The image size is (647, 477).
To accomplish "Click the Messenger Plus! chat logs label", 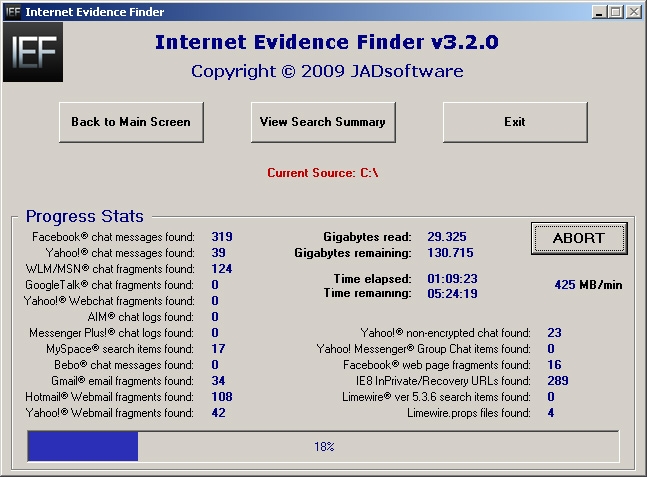I will click(111, 333).
